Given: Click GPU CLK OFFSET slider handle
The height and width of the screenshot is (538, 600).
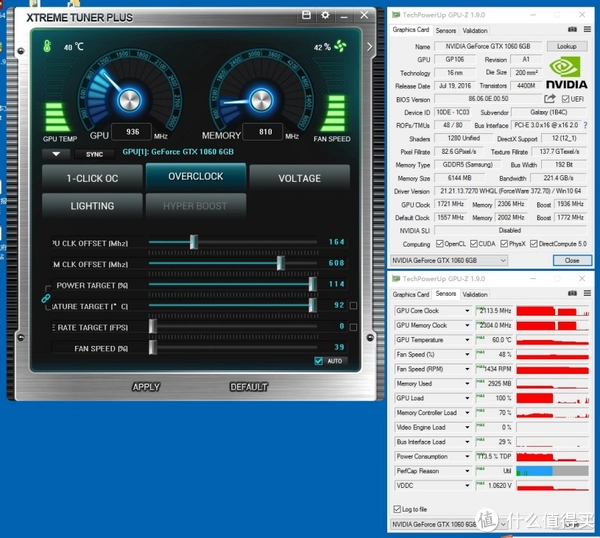Looking at the screenshot, I should pyautogui.click(x=194, y=242).
